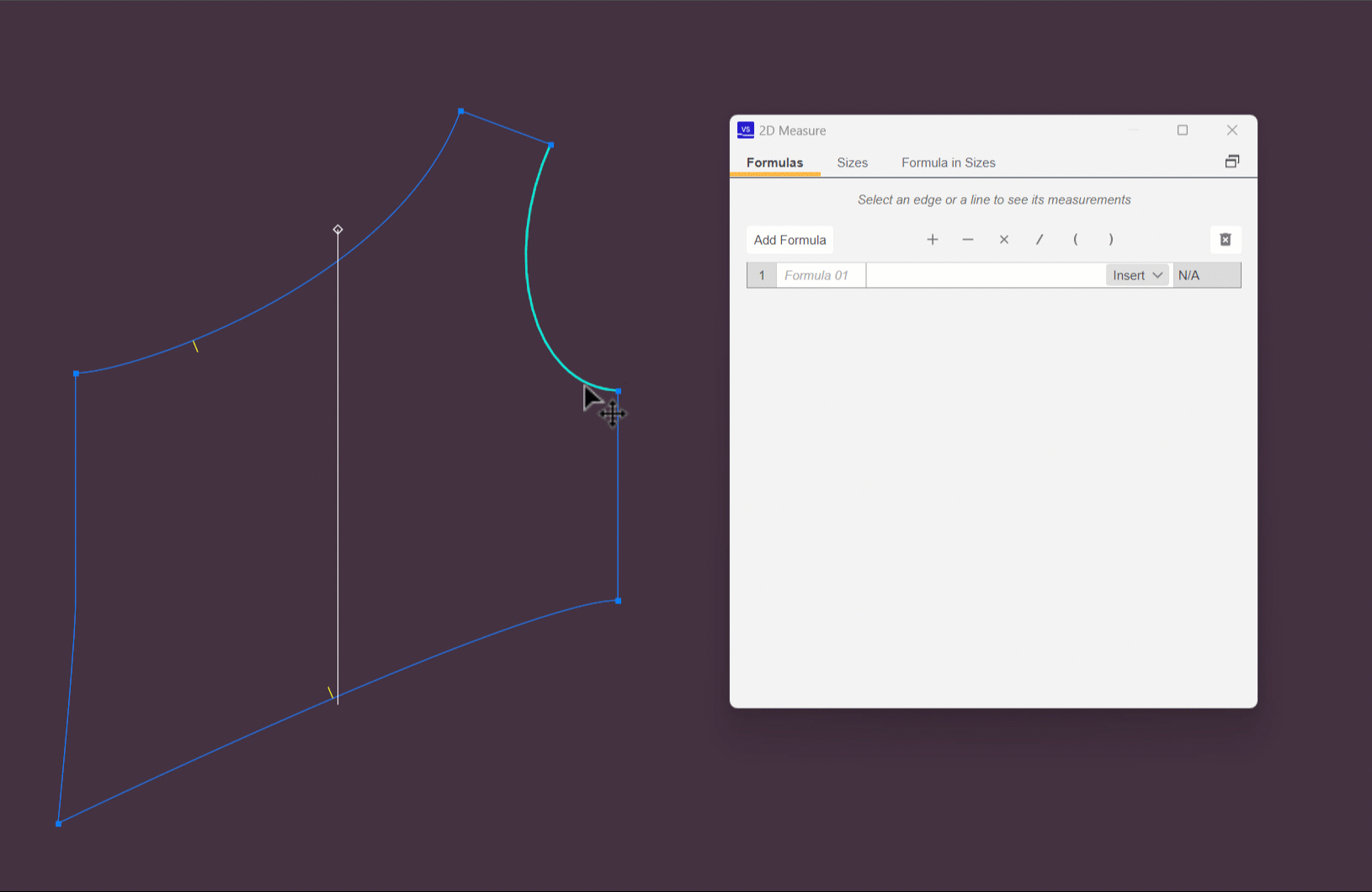Click the plus operator icon
Image resolution: width=1372 pixels, height=892 pixels.
pyautogui.click(x=932, y=240)
